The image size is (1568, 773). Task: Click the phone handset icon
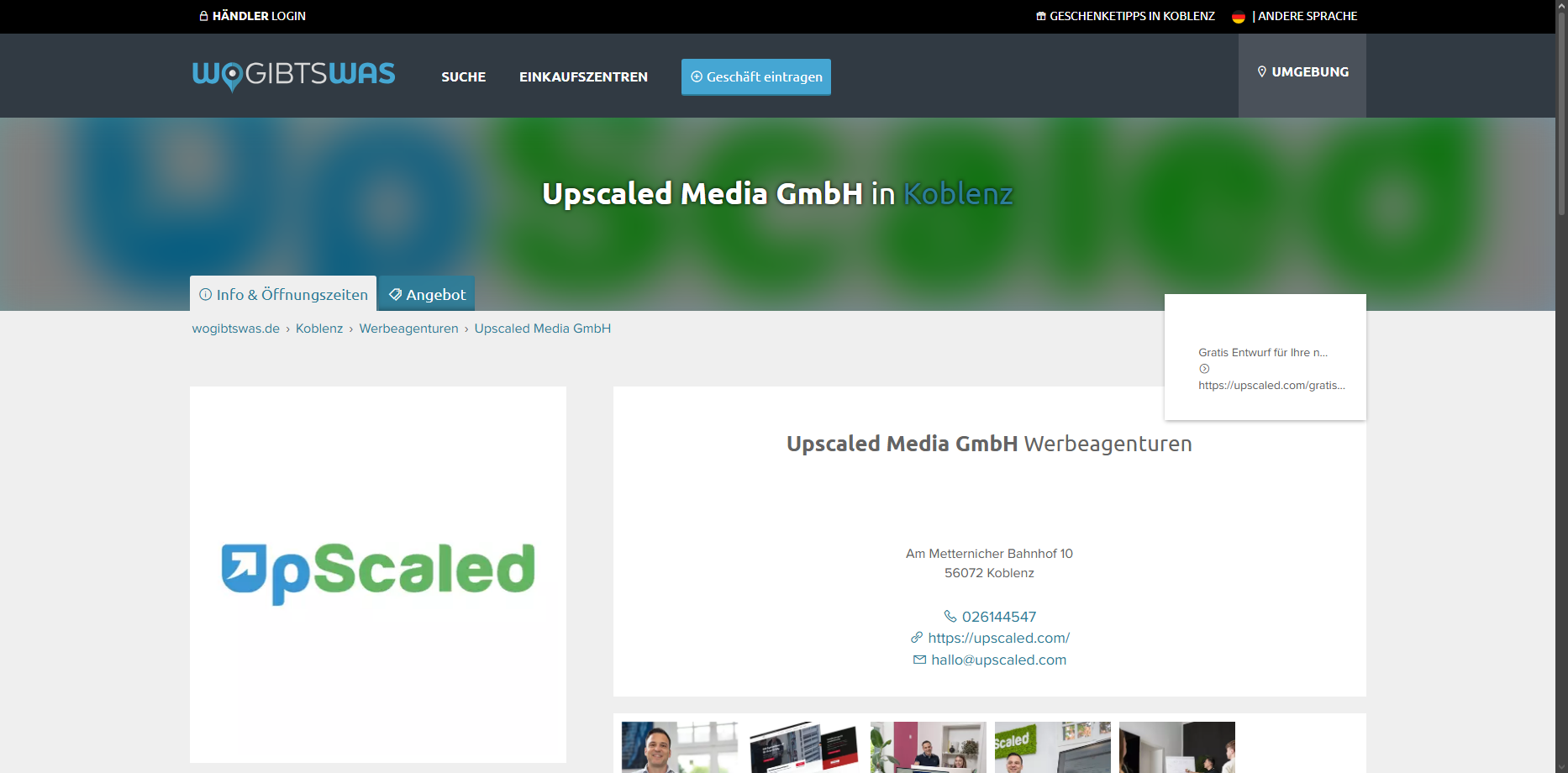click(x=950, y=616)
